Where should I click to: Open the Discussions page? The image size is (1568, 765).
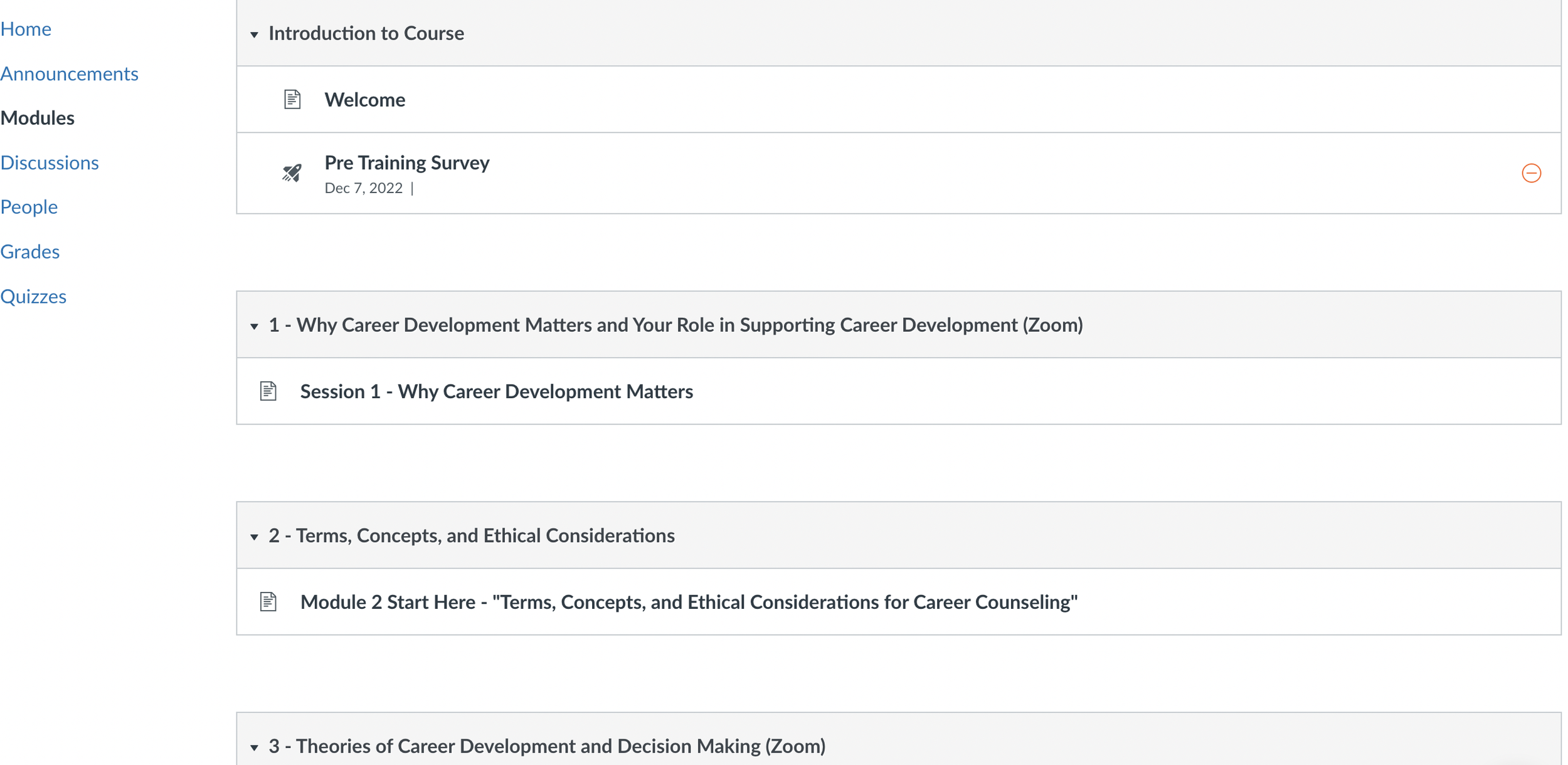[50, 162]
